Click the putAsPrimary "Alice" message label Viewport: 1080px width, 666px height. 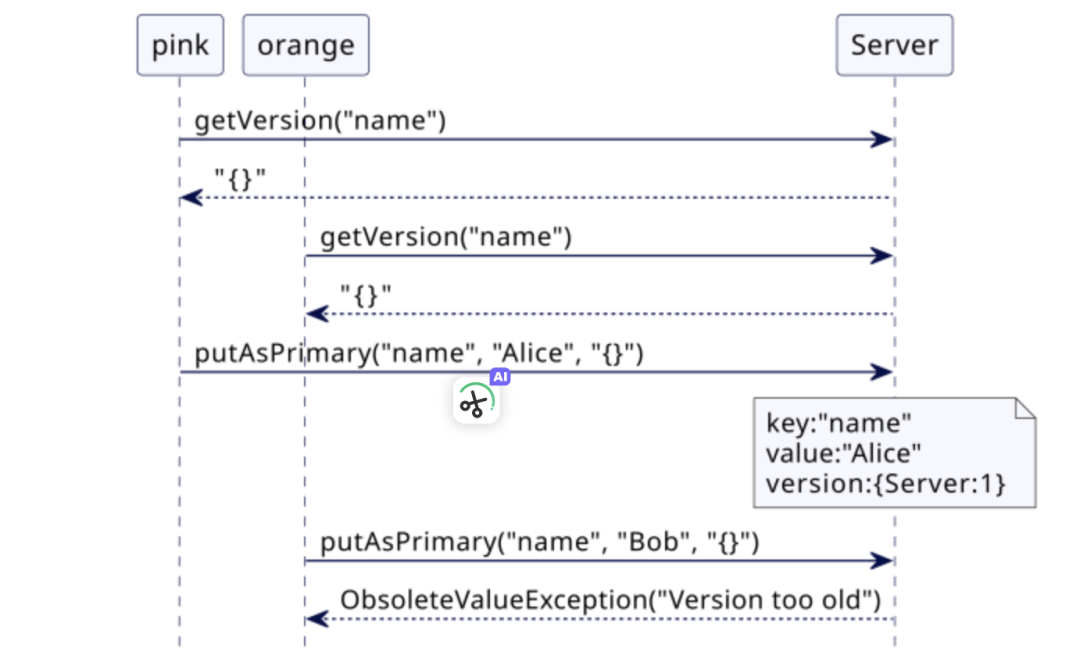418,354
